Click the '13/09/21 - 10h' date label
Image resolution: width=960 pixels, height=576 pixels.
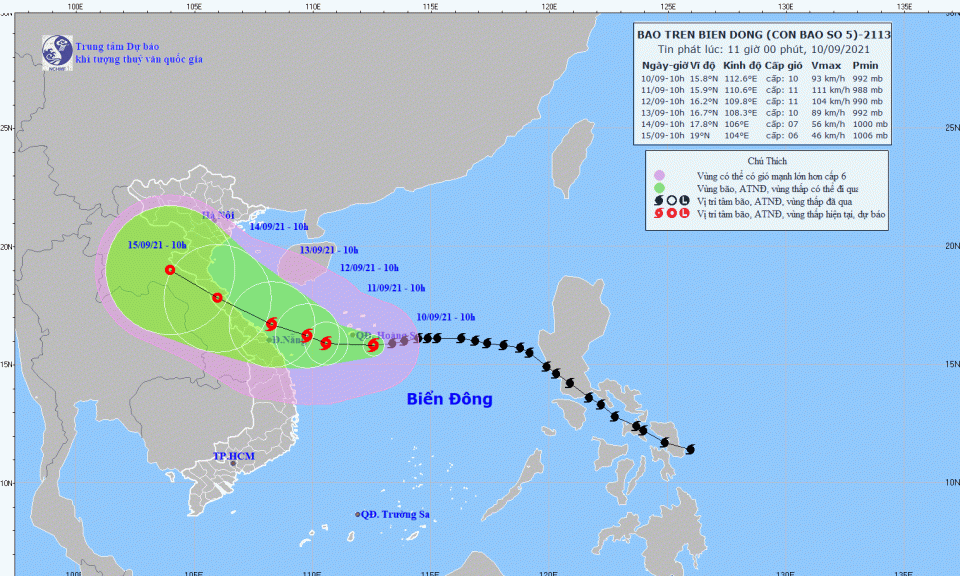(x=330, y=250)
